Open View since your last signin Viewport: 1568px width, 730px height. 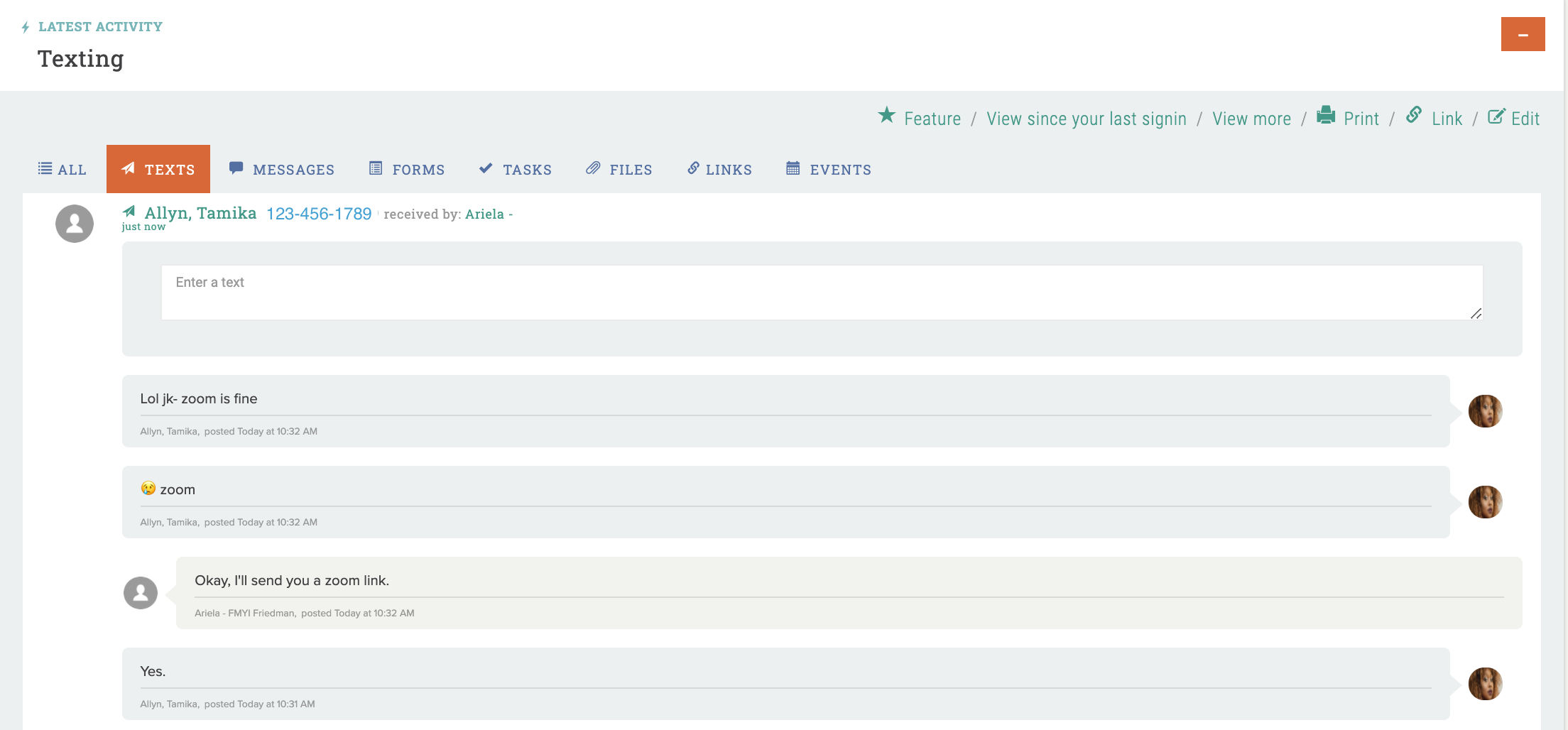(1086, 119)
